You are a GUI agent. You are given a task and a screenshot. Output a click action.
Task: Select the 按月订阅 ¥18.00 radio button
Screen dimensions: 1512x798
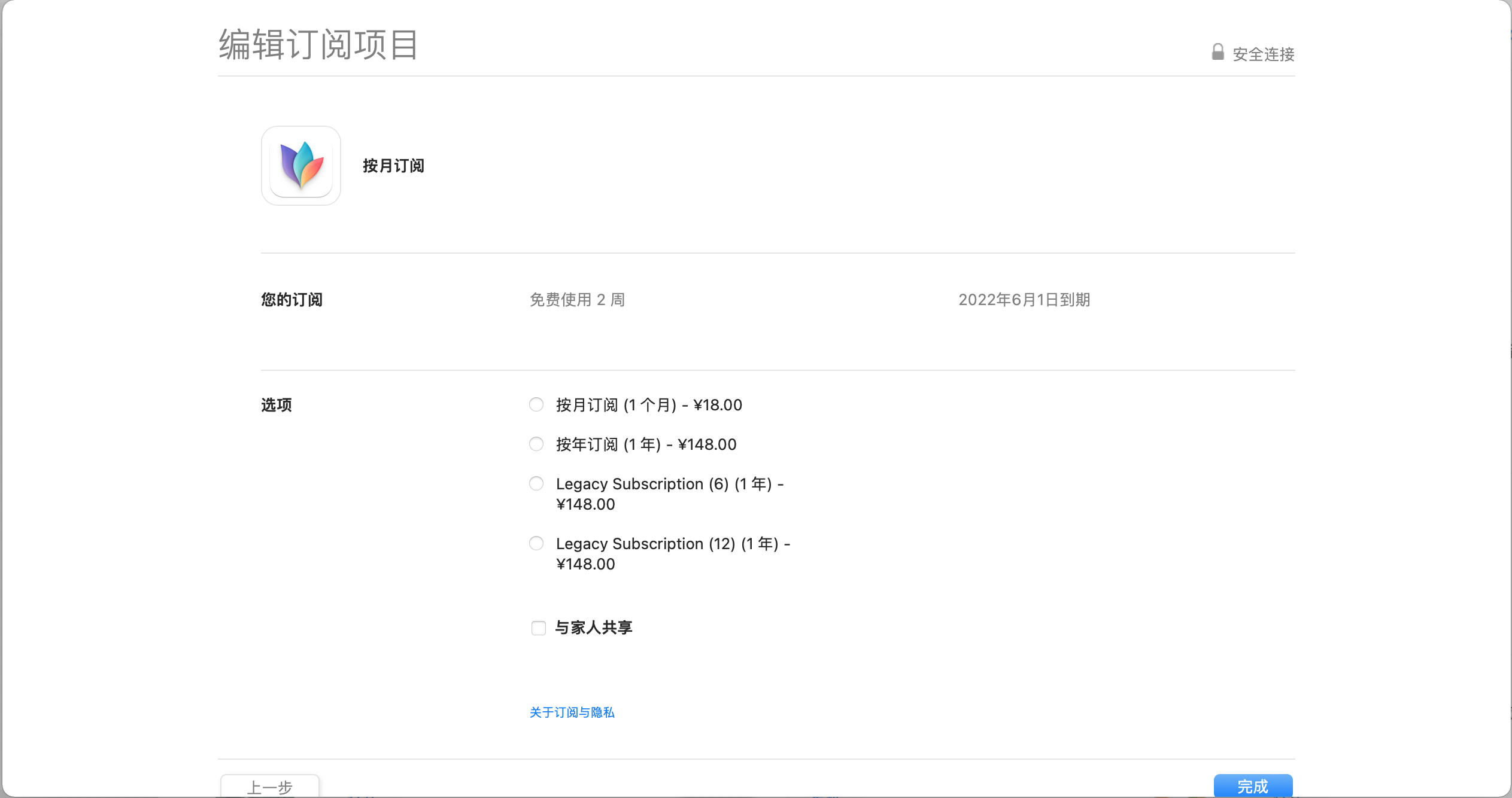[x=536, y=405]
